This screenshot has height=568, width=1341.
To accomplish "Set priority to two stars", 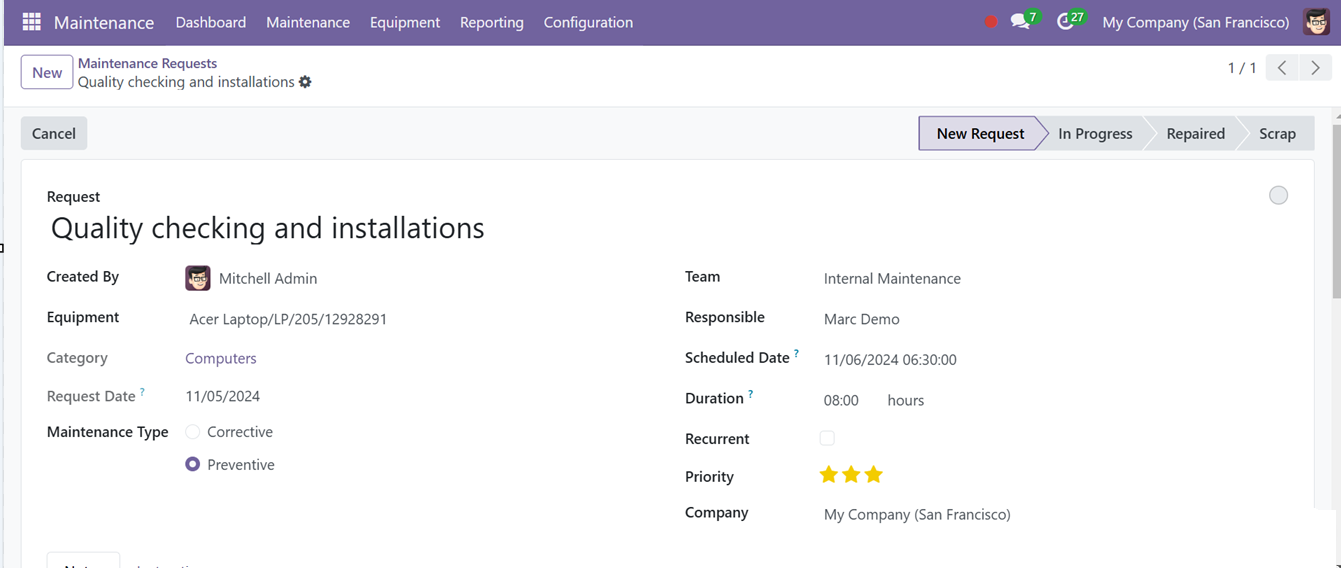I will pos(851,475).
